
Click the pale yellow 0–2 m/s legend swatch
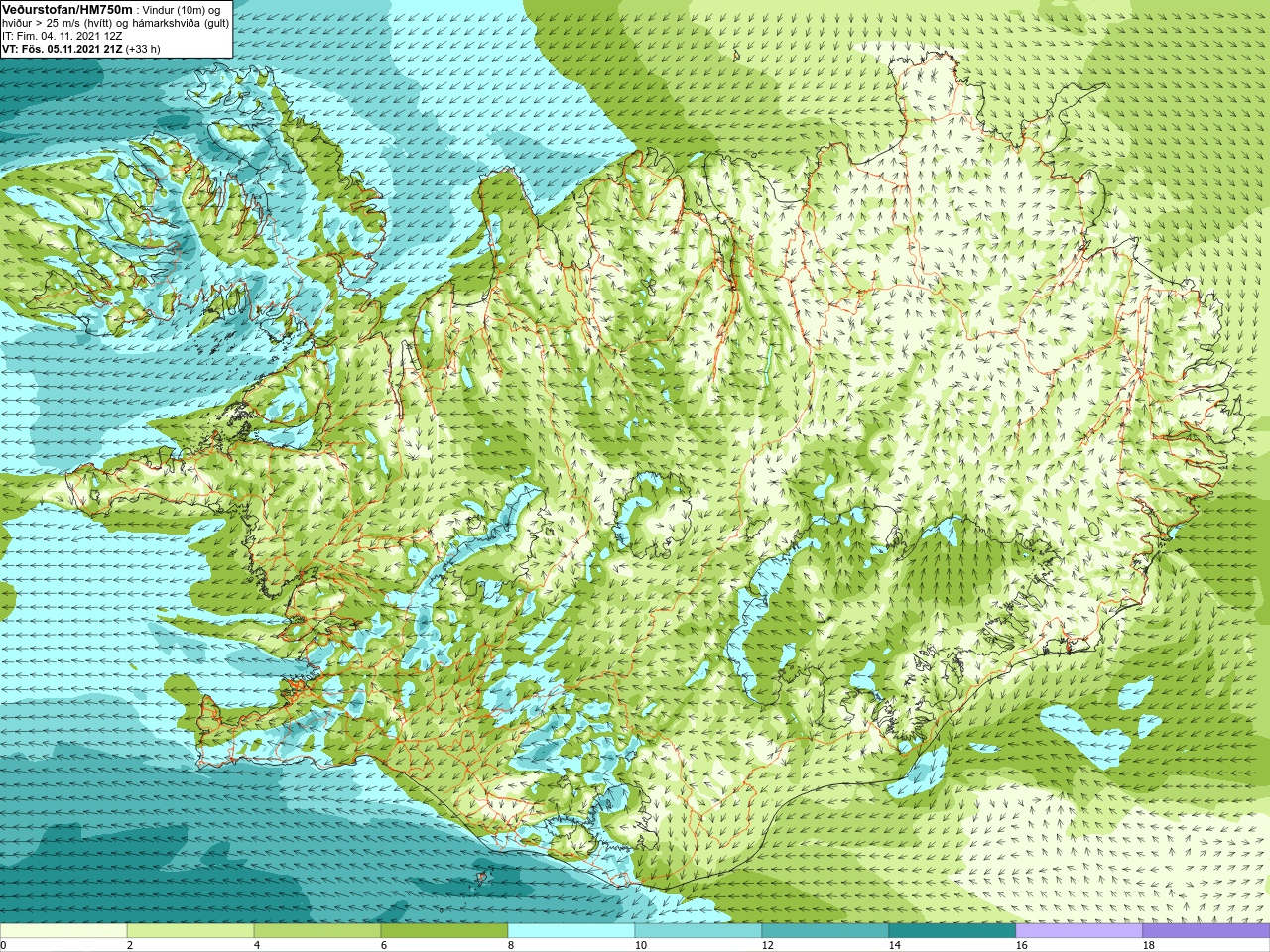(63, 931)
